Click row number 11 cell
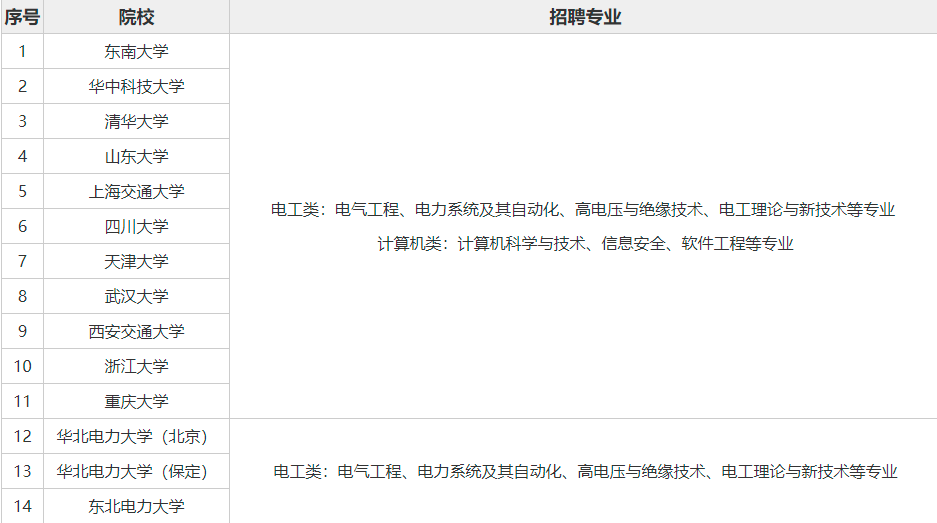The width and height of the screenshot is (937, 523). tap(22, 401)
